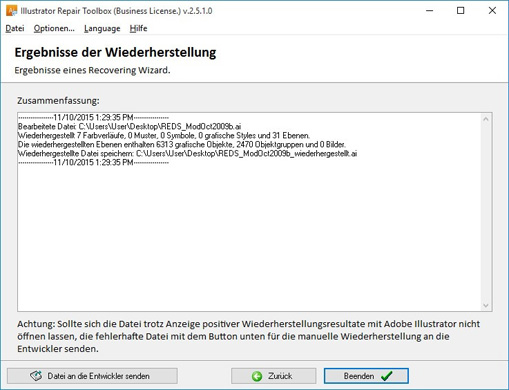Click the summary scrollbar down arrow
509x390 pixels.
(x=486, y=305)
